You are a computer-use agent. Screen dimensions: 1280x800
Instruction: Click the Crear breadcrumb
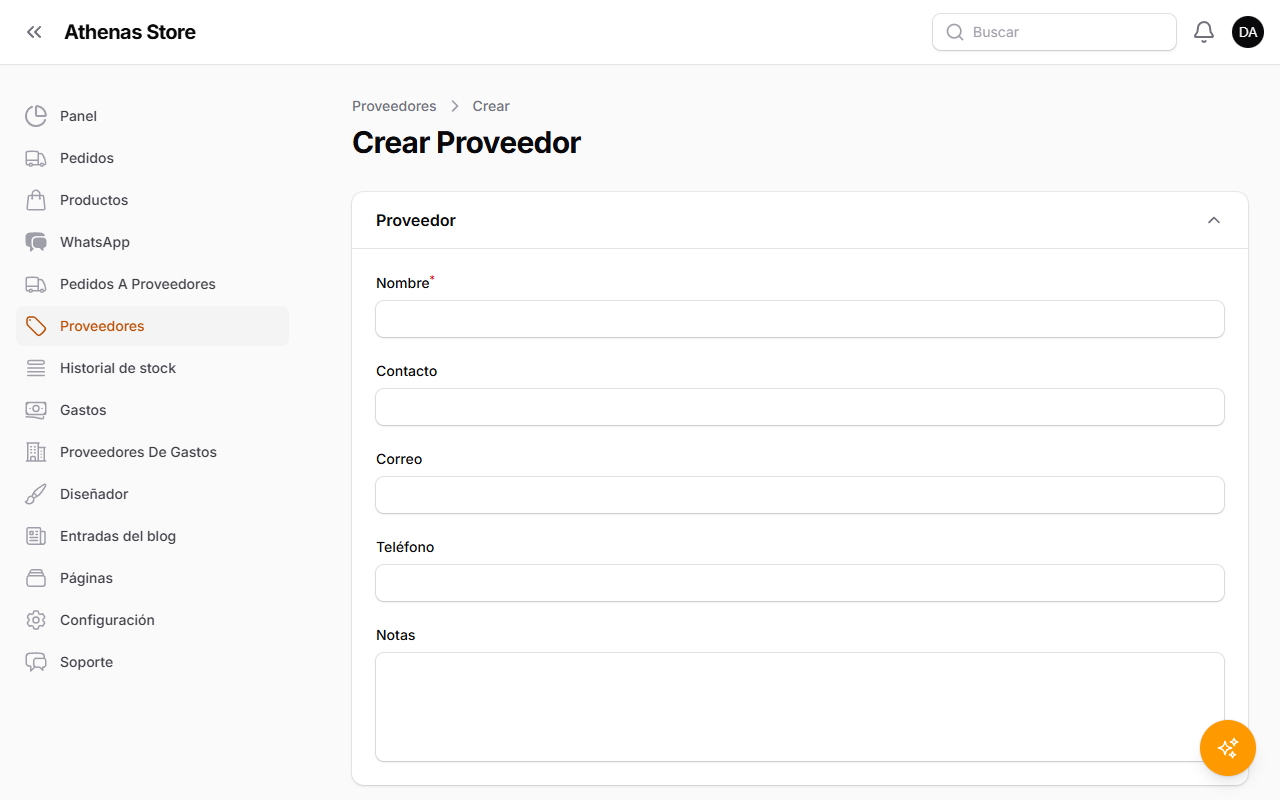[x=491, y=106]
